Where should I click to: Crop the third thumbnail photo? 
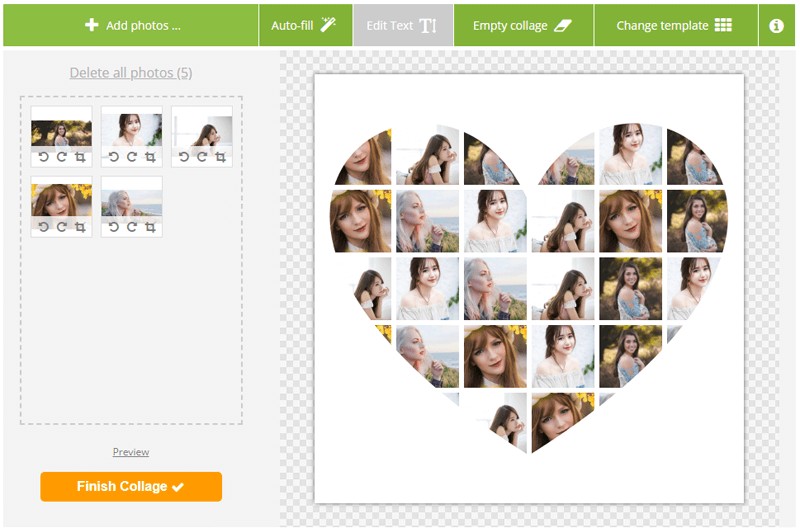pos(220,157)
